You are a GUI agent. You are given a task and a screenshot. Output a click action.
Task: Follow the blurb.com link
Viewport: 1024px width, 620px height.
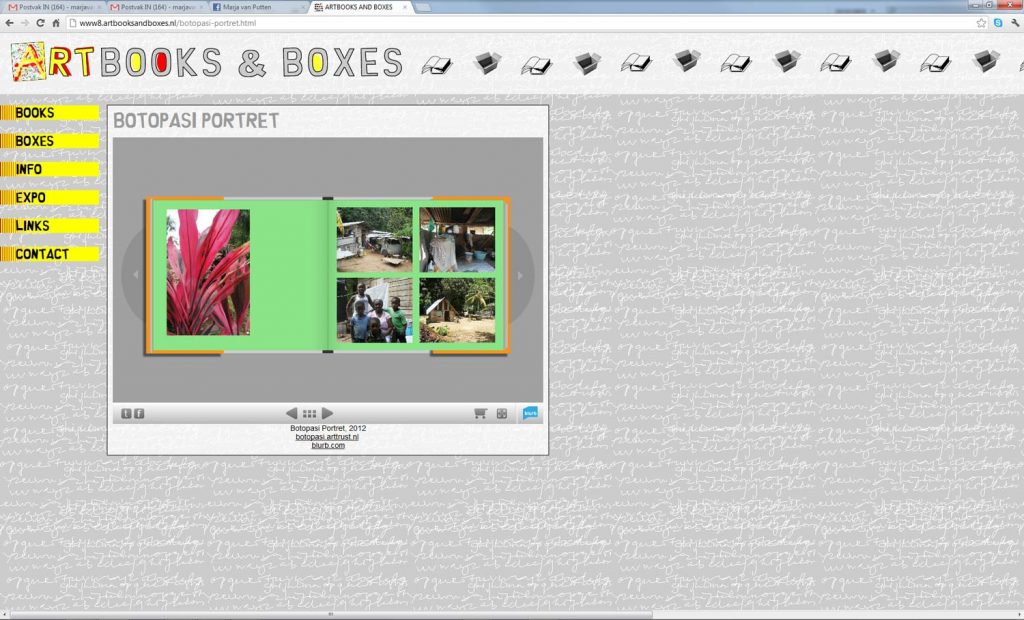click(x=328, y=446)
